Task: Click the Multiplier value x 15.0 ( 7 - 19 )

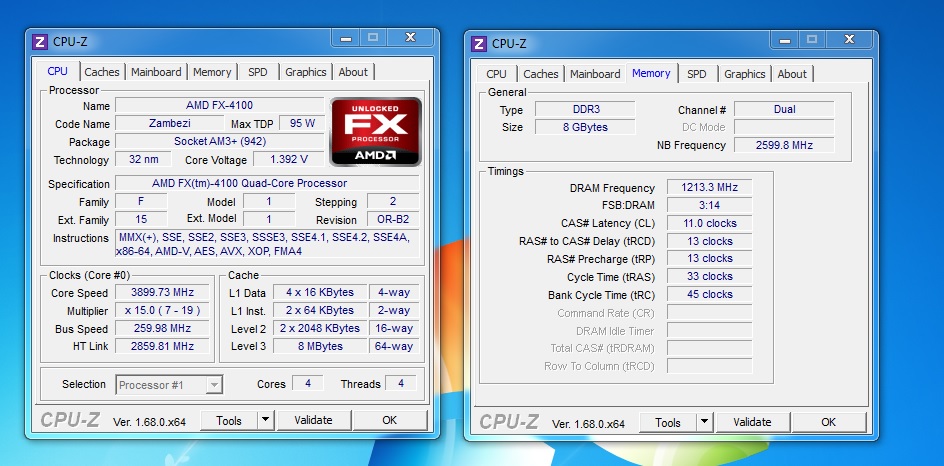Action: tap(162, 311)
